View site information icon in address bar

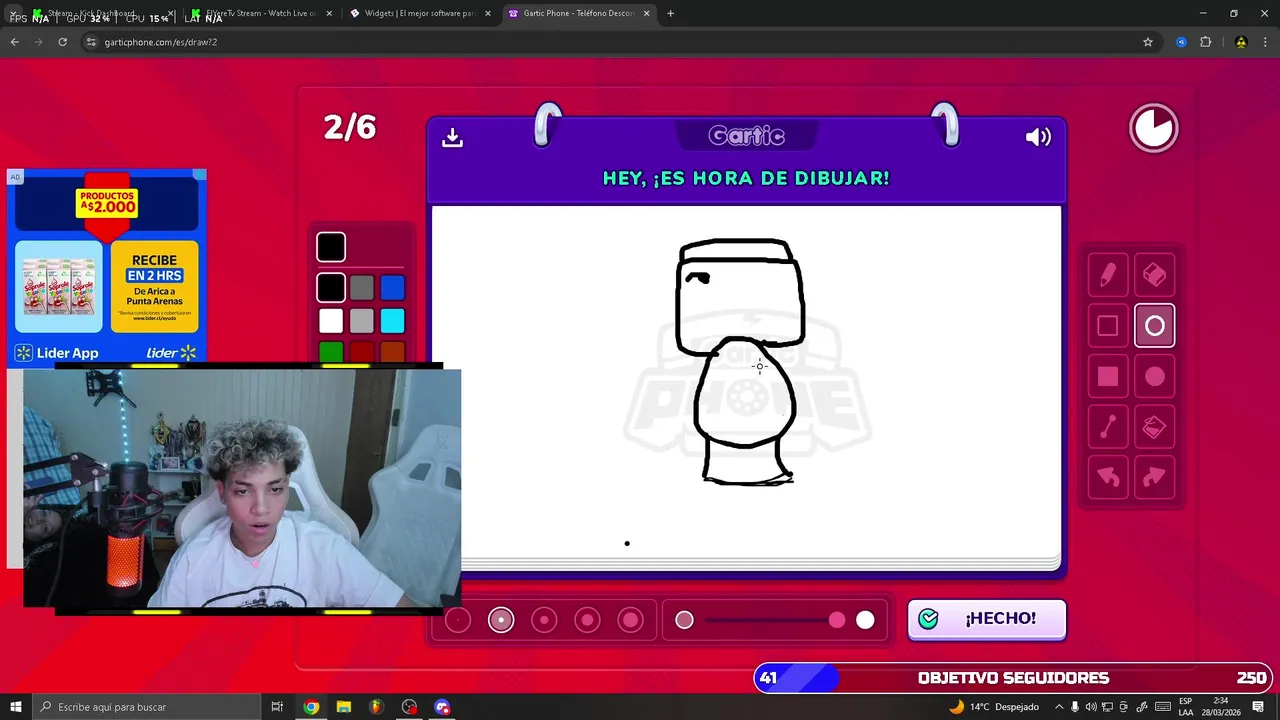click(91, 42)
